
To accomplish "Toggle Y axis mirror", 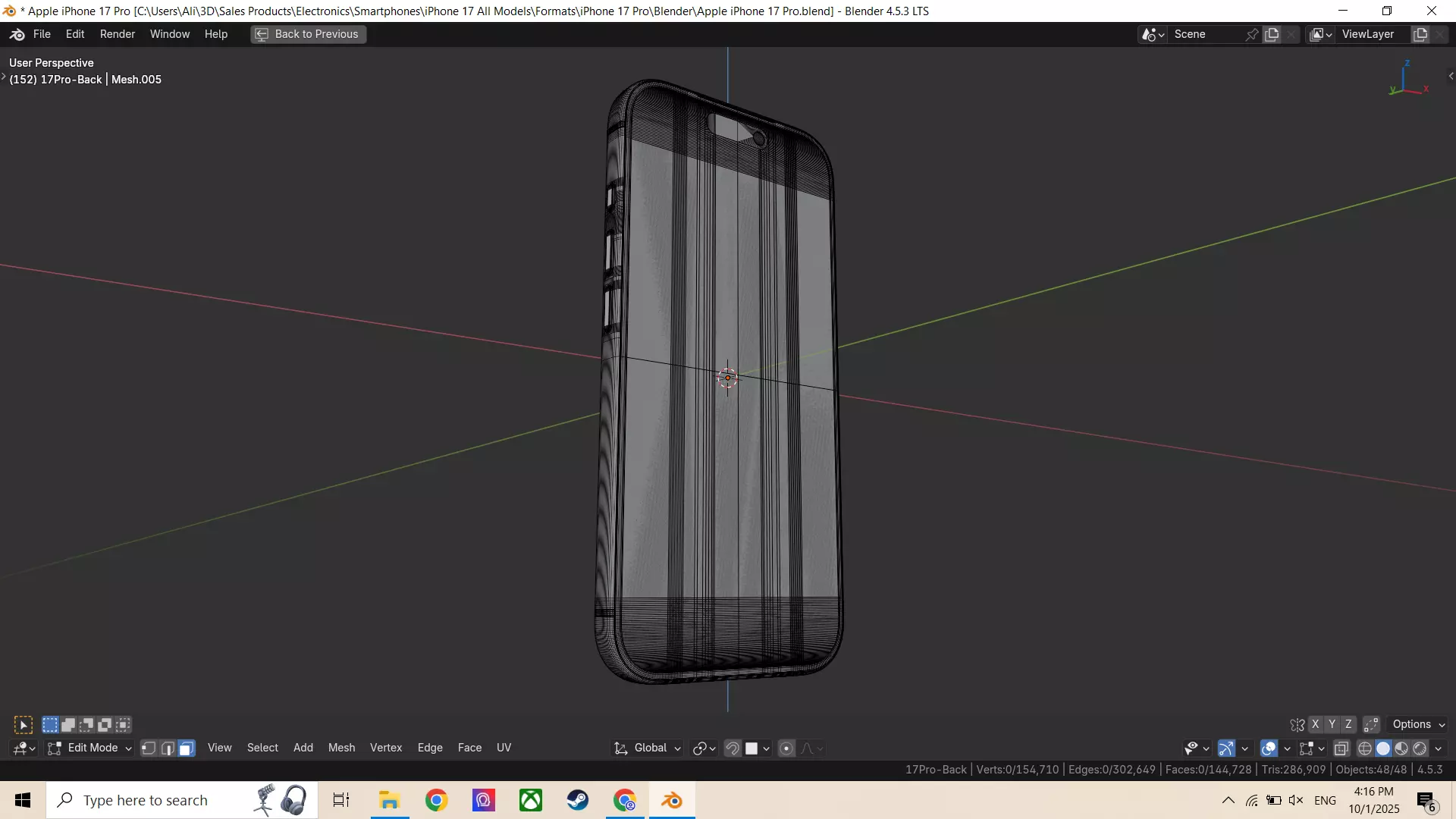I will pos(1332,725).
